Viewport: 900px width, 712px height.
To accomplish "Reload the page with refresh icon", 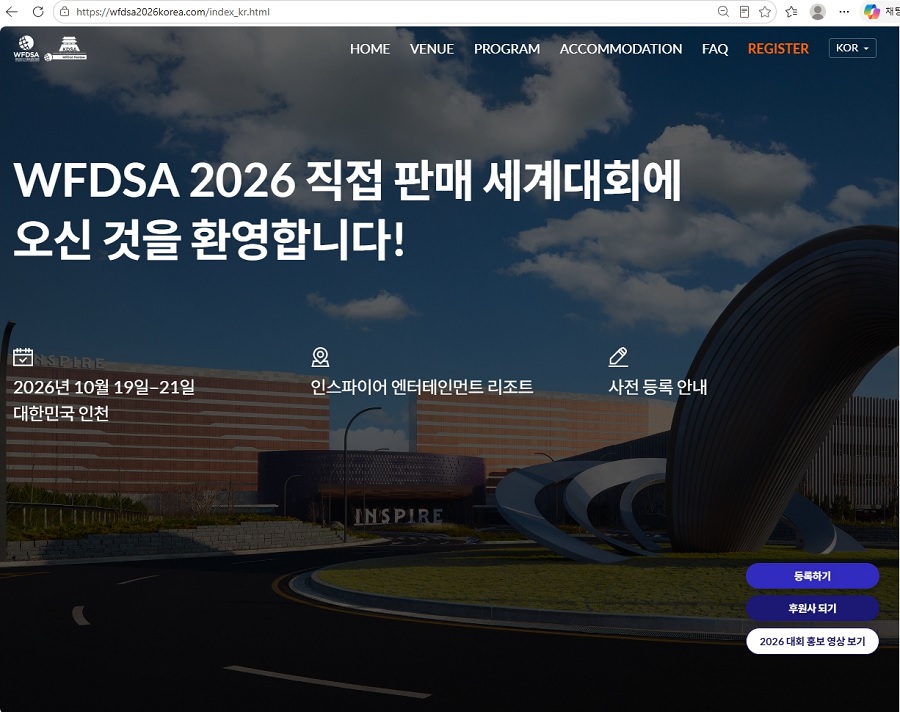I will pos(38,11).
